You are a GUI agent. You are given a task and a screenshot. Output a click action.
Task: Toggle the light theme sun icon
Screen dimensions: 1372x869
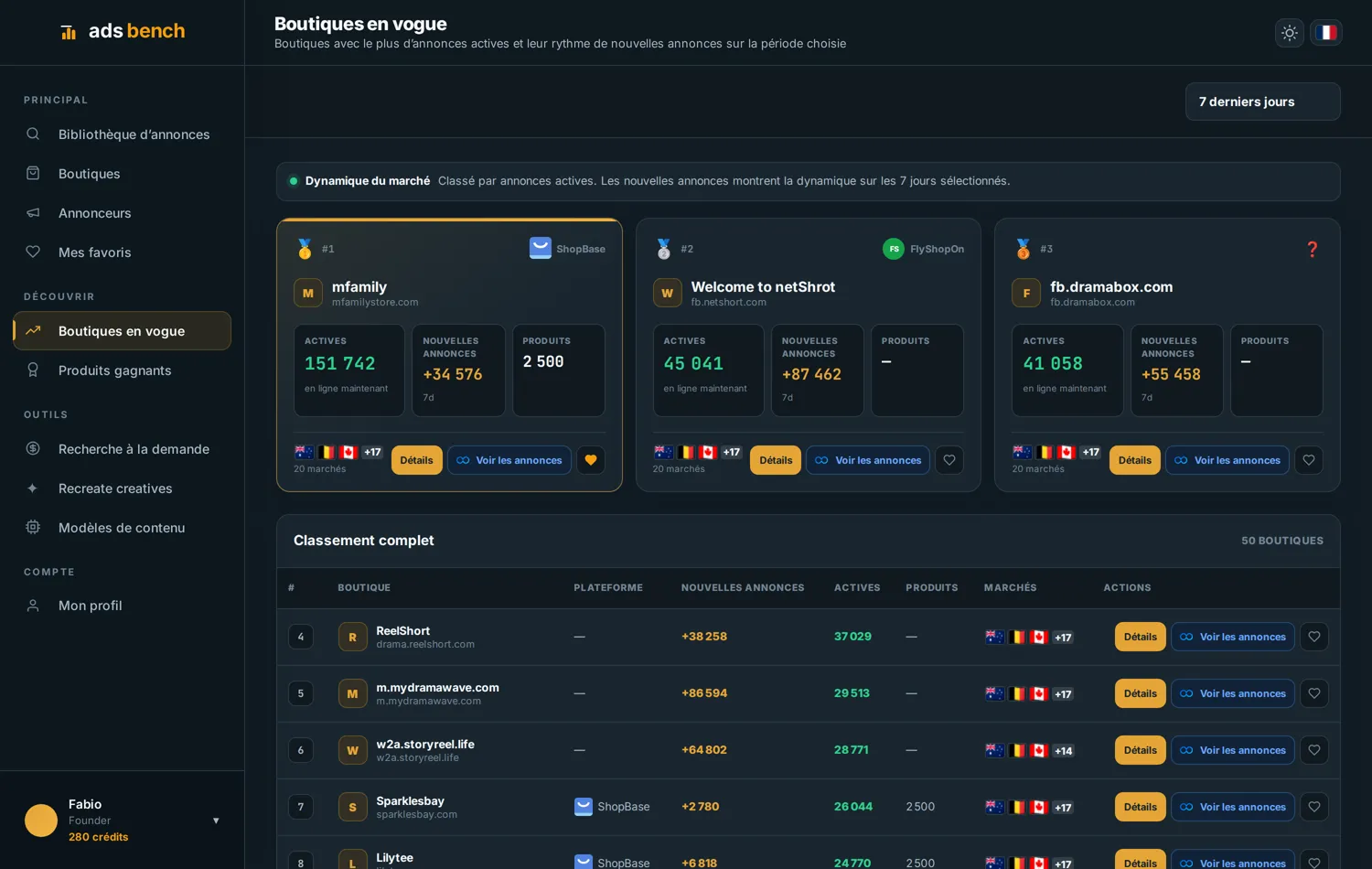(x=1290, y=33)
